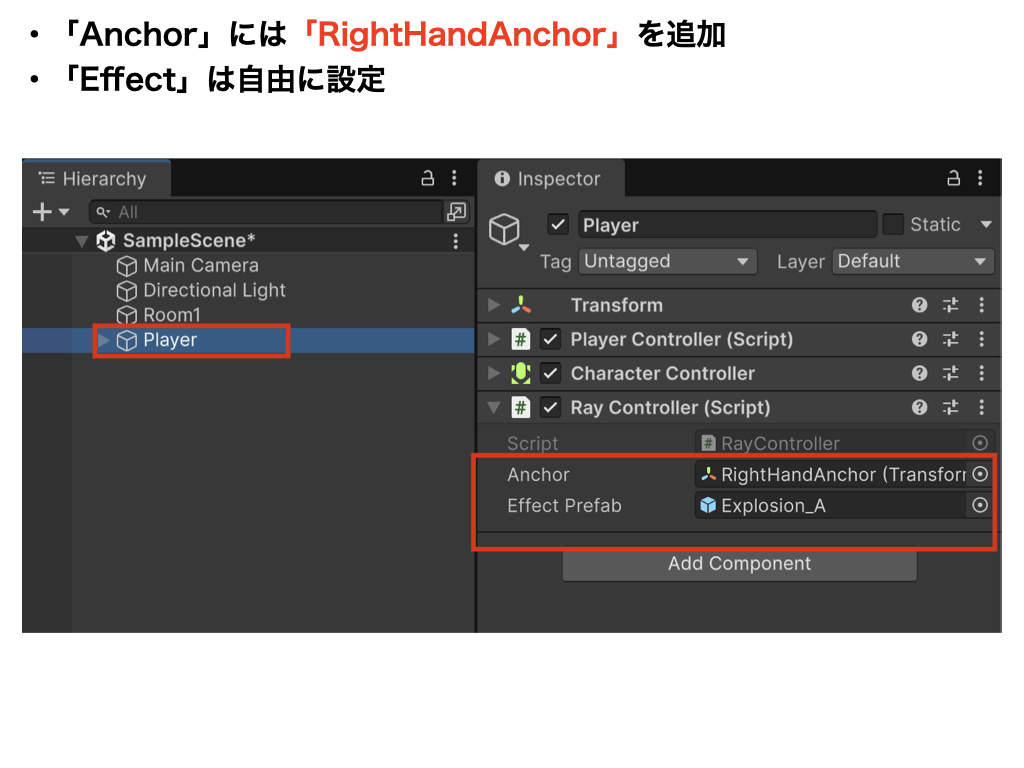This screenshot has height=768, width=1024.
Task: Expand the Transform component foldout
Action: coord(493,306)
